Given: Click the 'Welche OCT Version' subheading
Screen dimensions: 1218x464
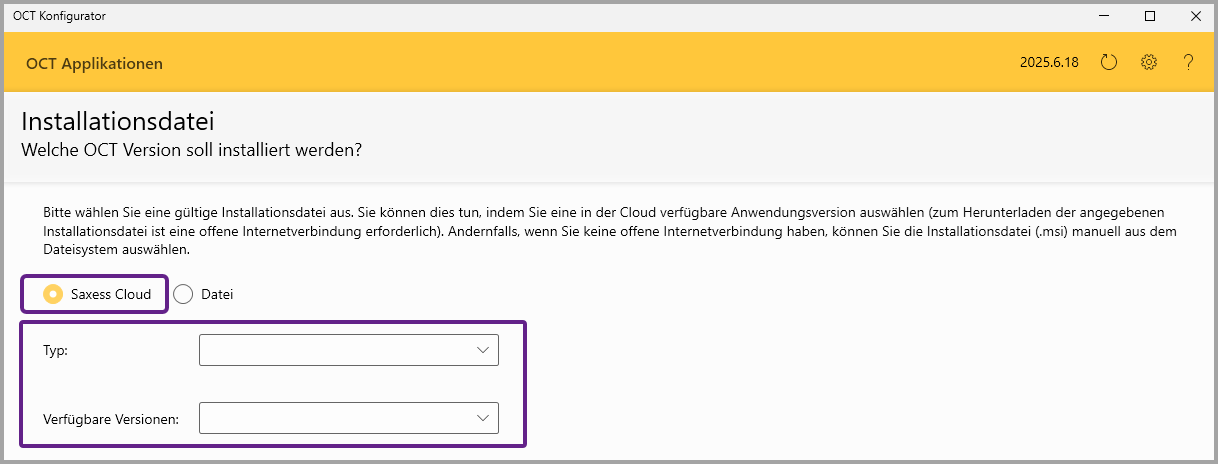Looking at the screenshot, I should [191, 150].
